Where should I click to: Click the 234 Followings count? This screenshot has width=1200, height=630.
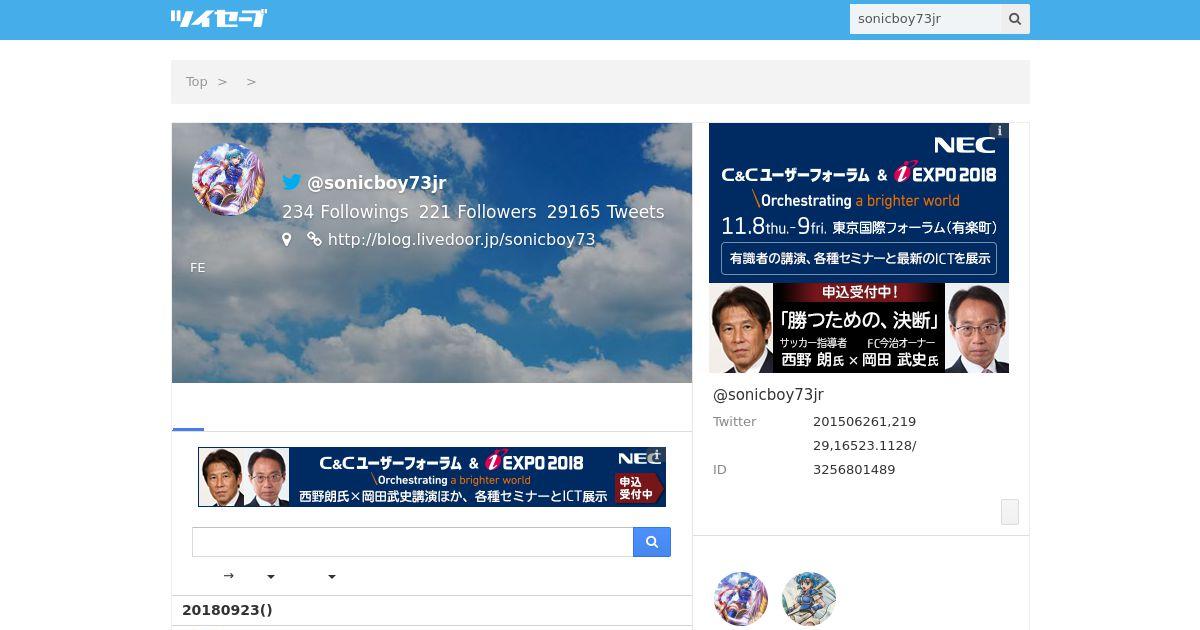pos(345,212)
